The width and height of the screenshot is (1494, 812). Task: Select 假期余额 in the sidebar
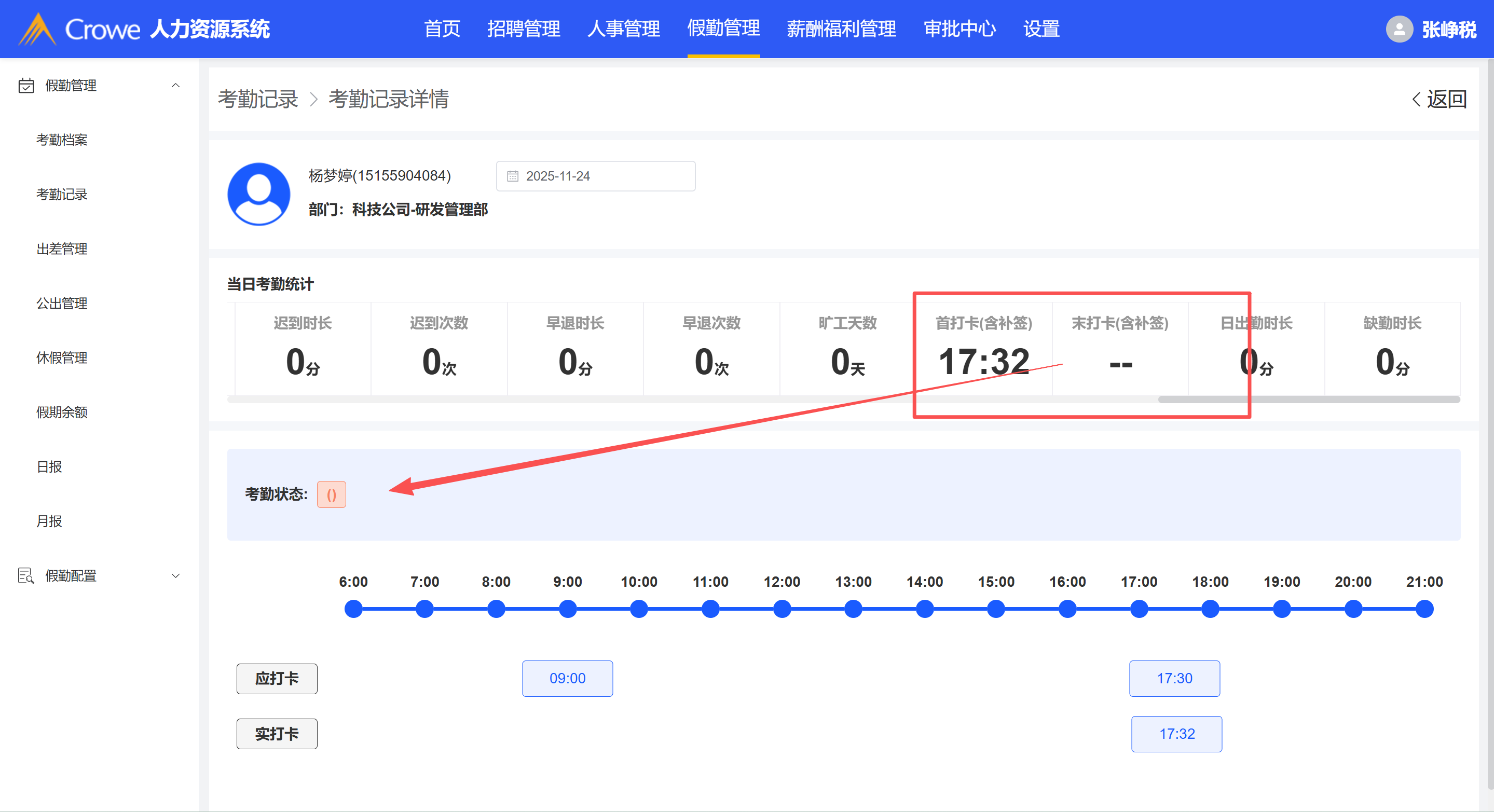click(61, 412)
